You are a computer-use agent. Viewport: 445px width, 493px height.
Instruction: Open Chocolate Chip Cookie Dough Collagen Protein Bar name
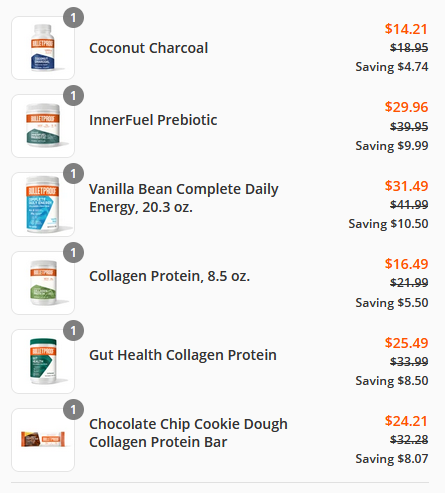coord(188,433)
